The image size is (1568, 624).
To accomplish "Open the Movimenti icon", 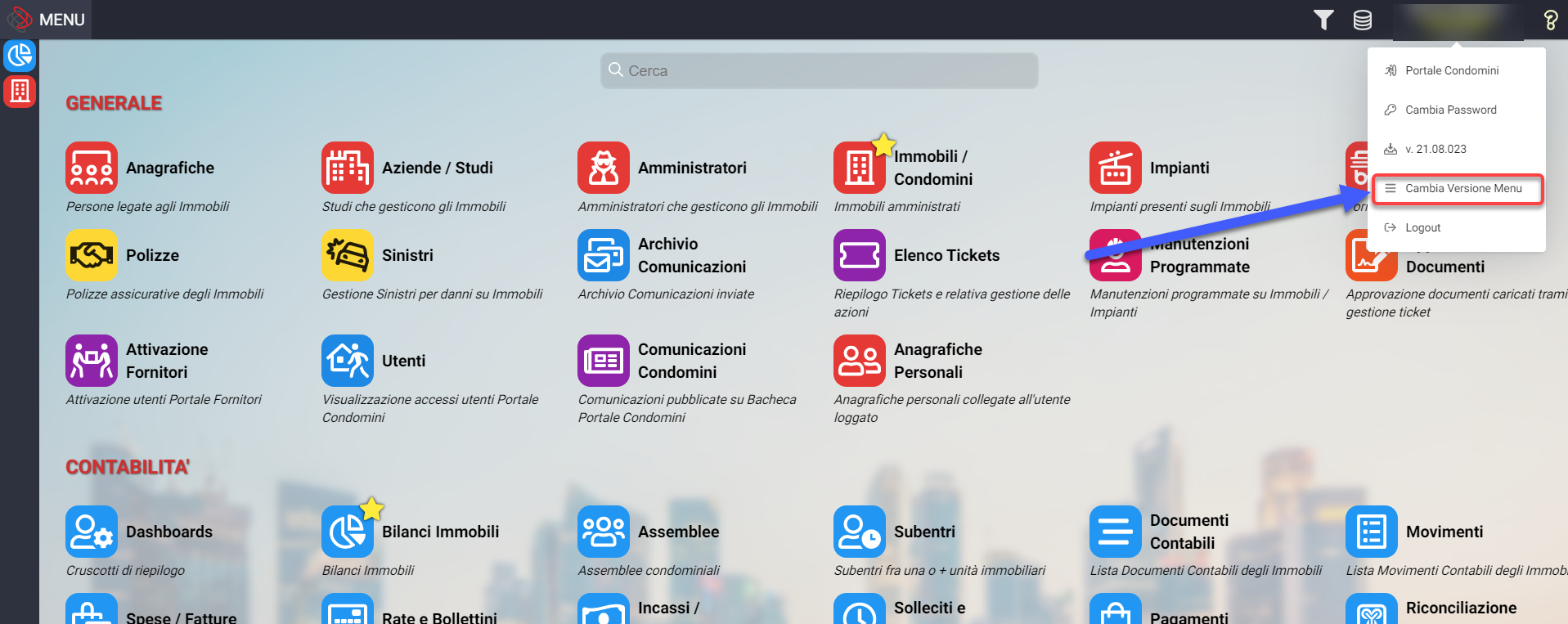I will pyautogui.click(x=1372, y=532).
